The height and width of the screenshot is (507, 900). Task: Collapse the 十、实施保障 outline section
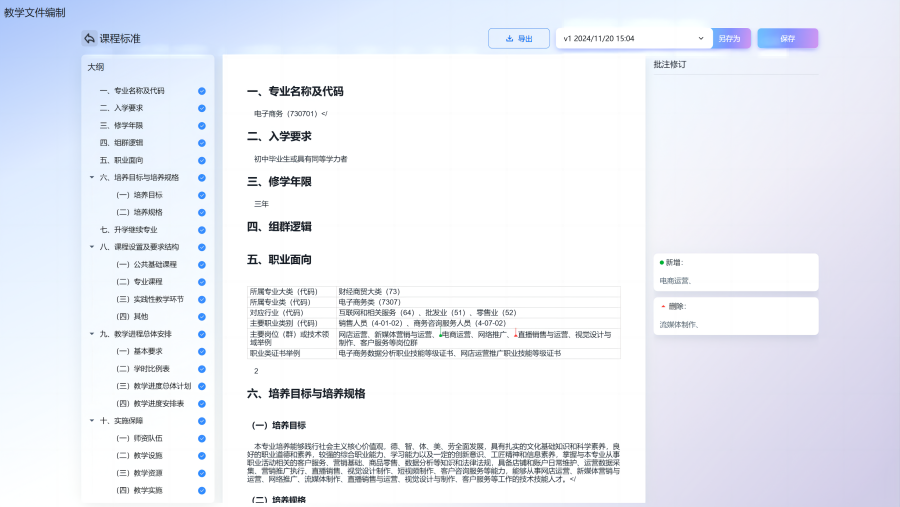tap(92, 421)
